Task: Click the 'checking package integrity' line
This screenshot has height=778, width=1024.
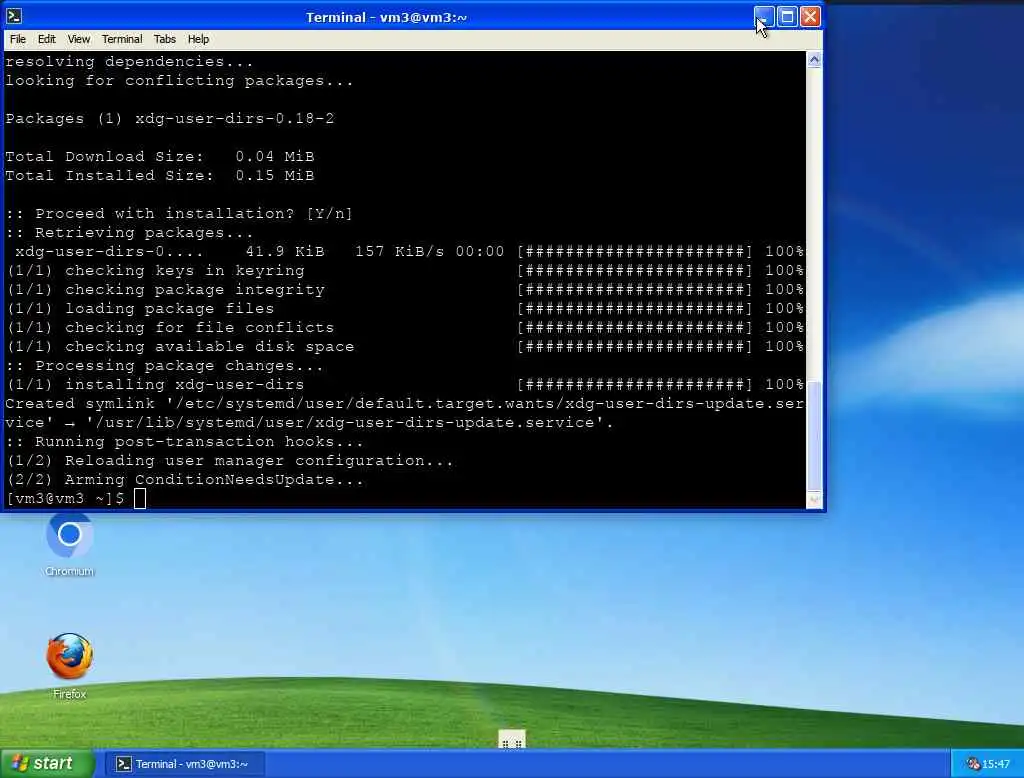Action: click(x=405, y=289)
